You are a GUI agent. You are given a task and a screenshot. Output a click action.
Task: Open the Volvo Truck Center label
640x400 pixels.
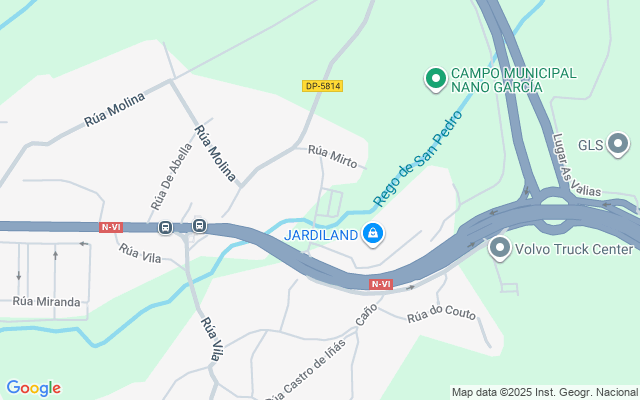tap(574, 249)
